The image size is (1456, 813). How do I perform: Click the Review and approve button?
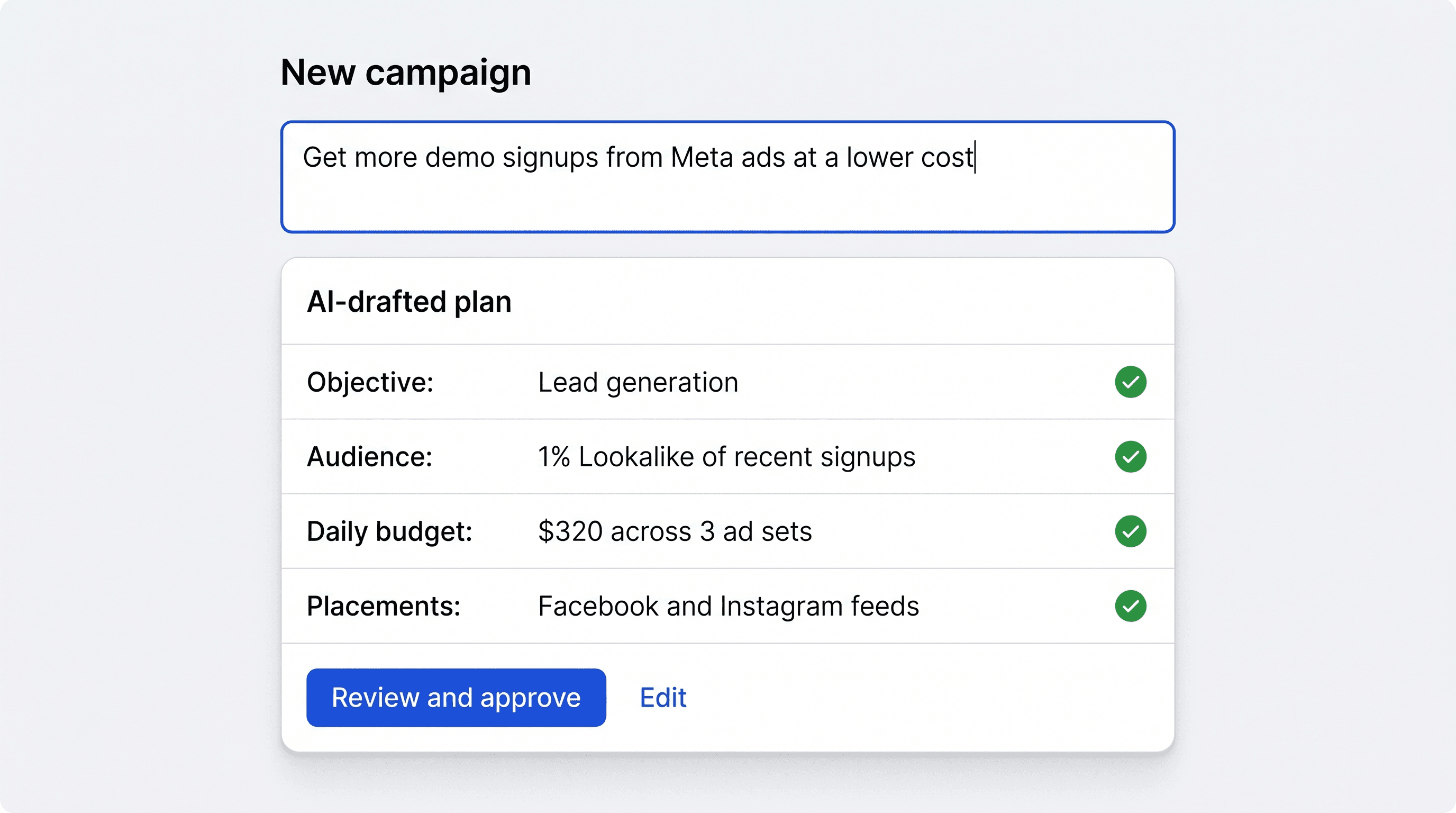[456, 698]
